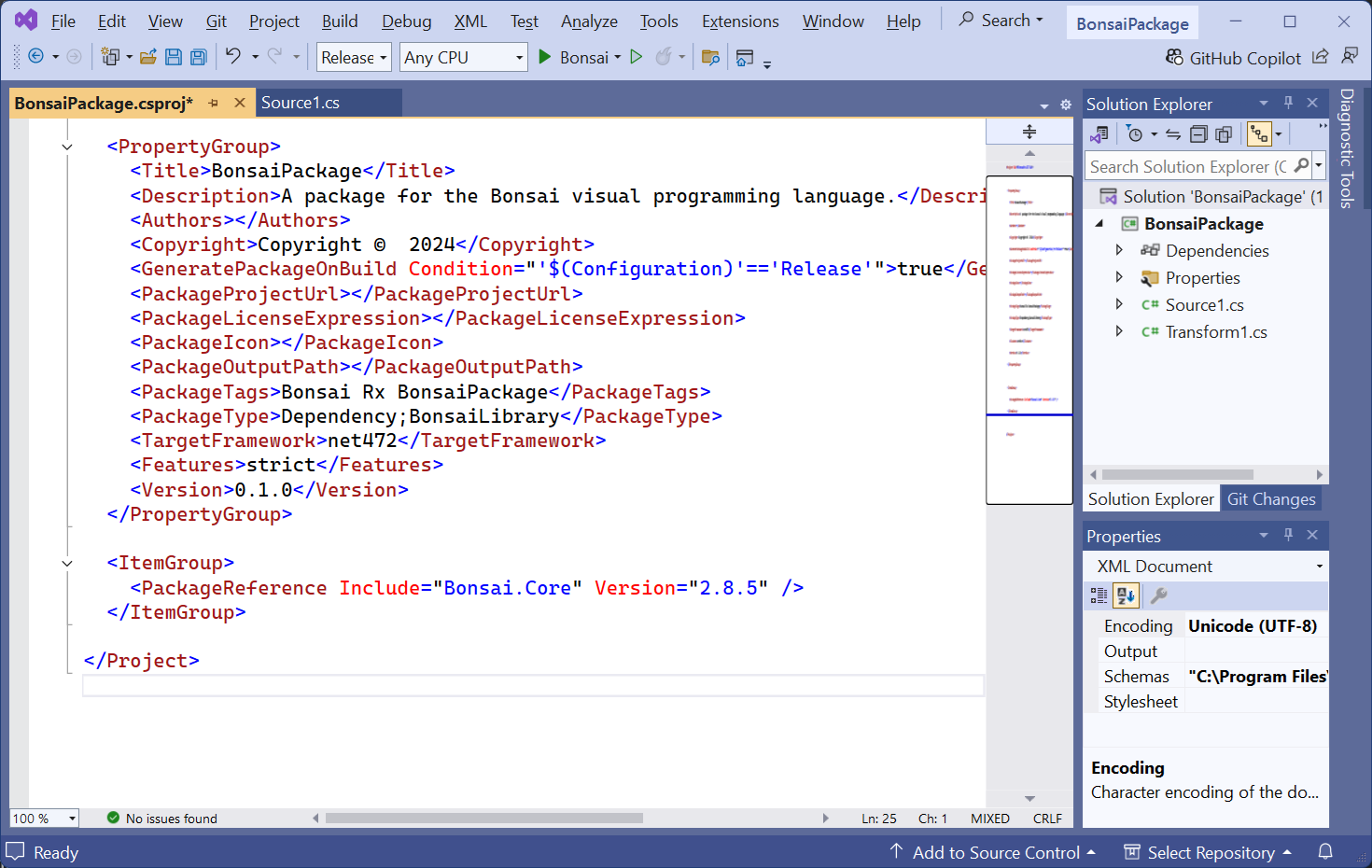Click the search magnifier in Solution Explorer
This screenshot has height=868, width=1372.
[1301, 165]
